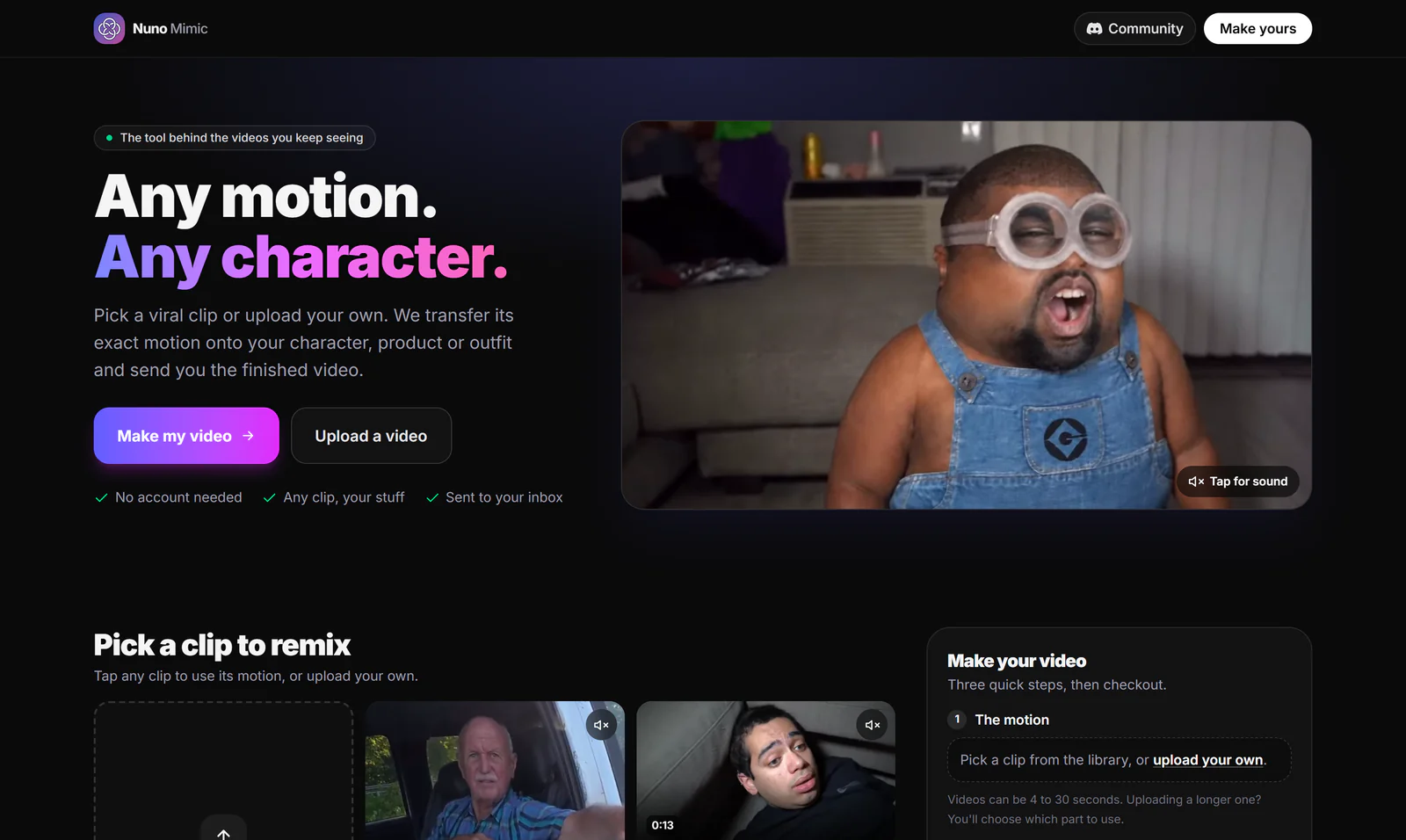Image resolution: width=1406 pixels, height=840 pixels.
Task: Click the 'Pick a clip to remix' heading
Action: 222,645
